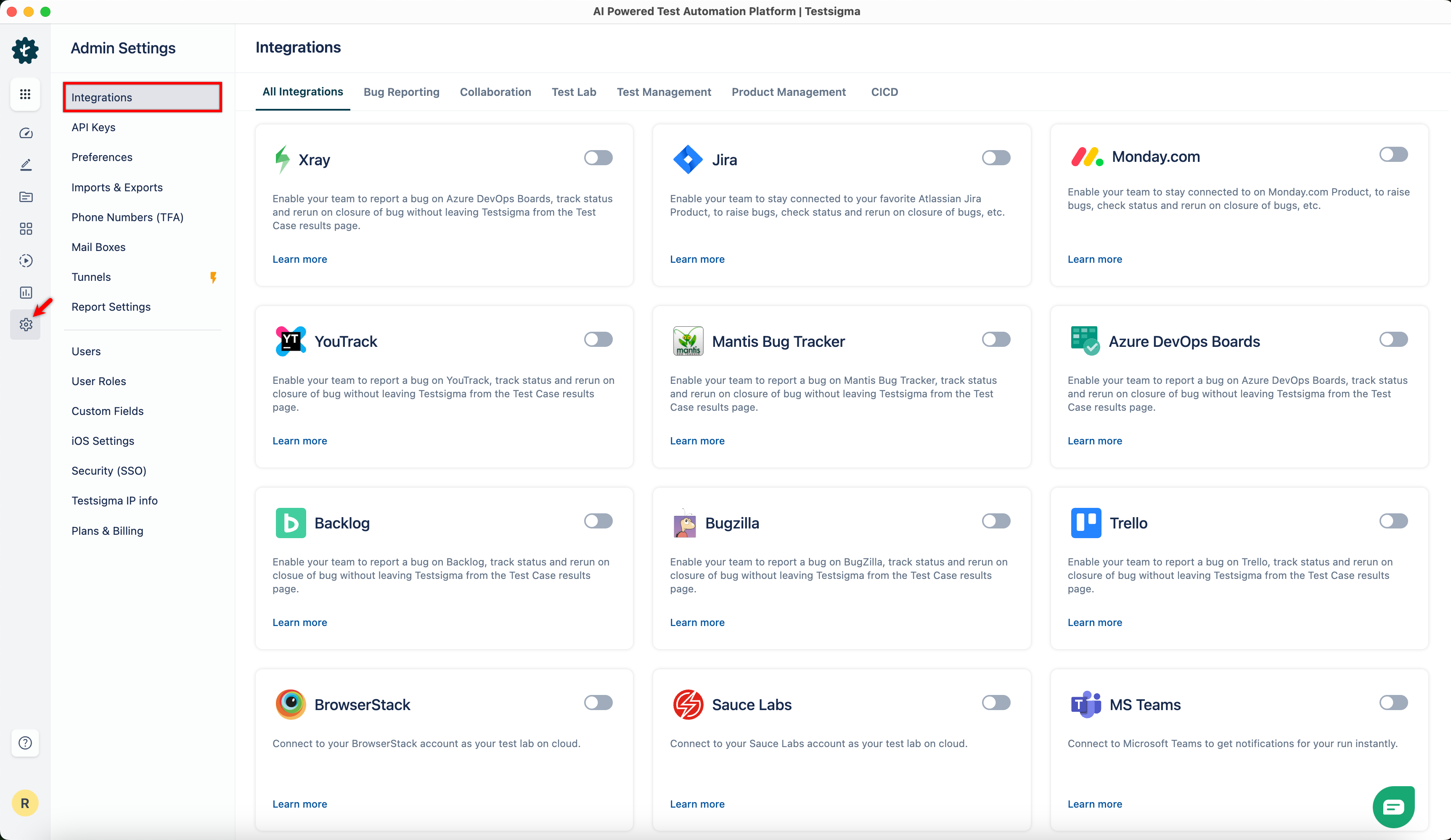Open Plans & Billing settings
This screenshot has width=1451, height=840.
tap(107, 530)
